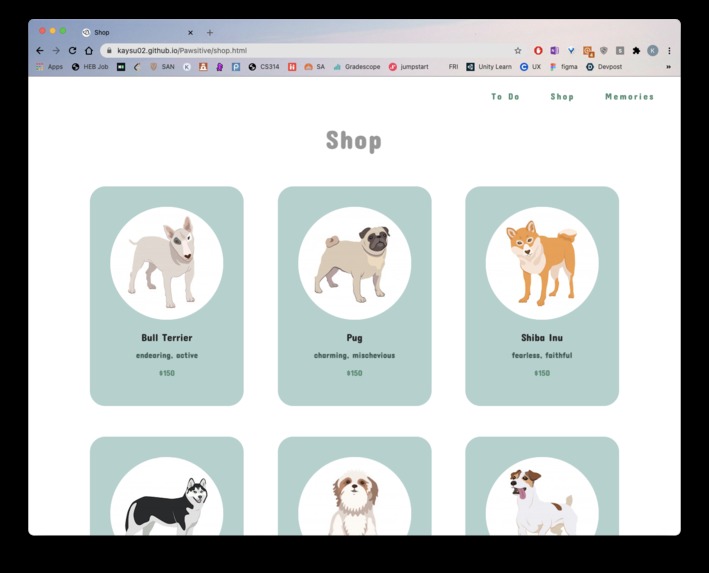Click the Shiba Inu $150 price
The width and height of the screenshot is (709, 573).
click(x=542, y=373)
